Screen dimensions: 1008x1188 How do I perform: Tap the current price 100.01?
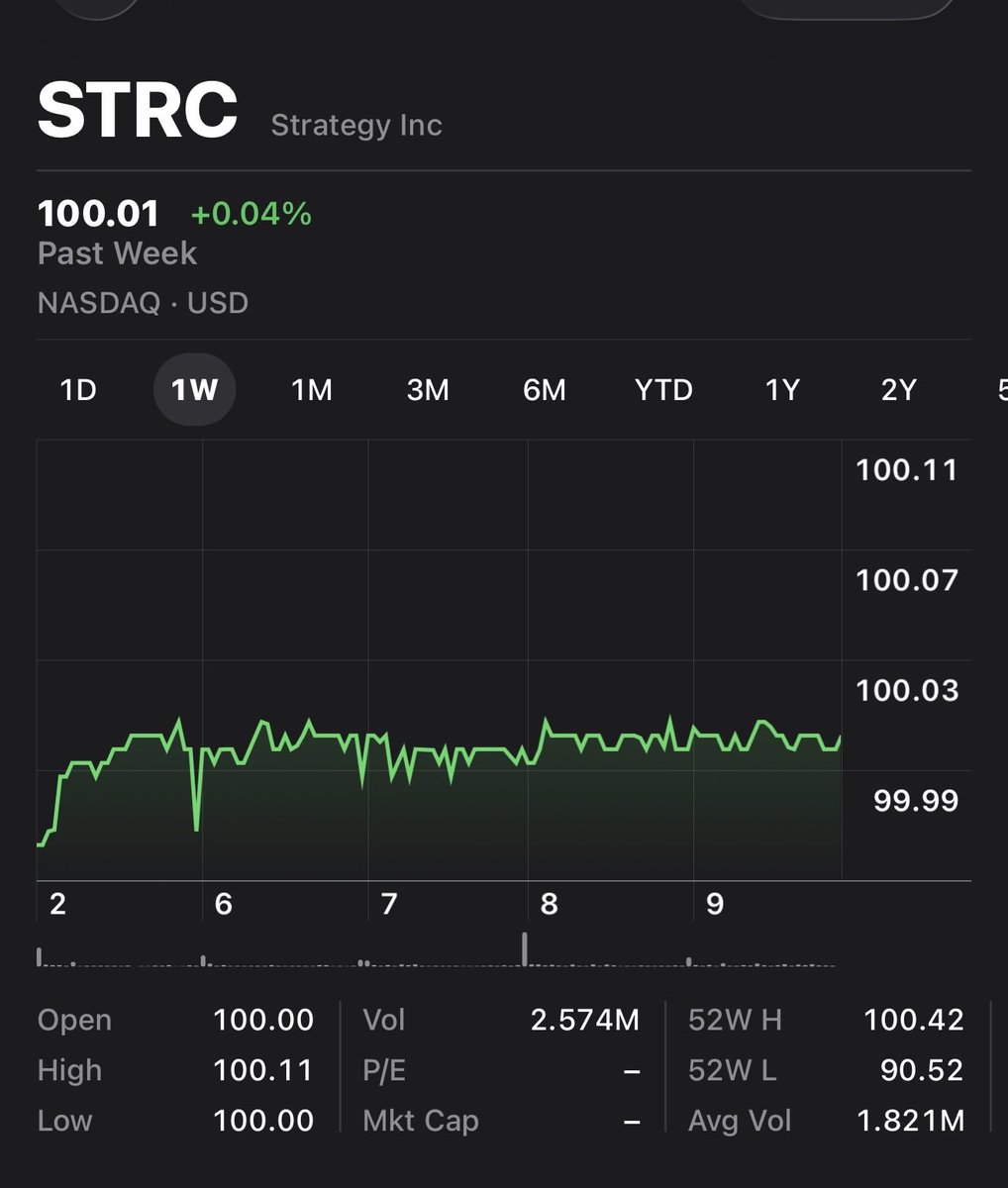(98, 214)
